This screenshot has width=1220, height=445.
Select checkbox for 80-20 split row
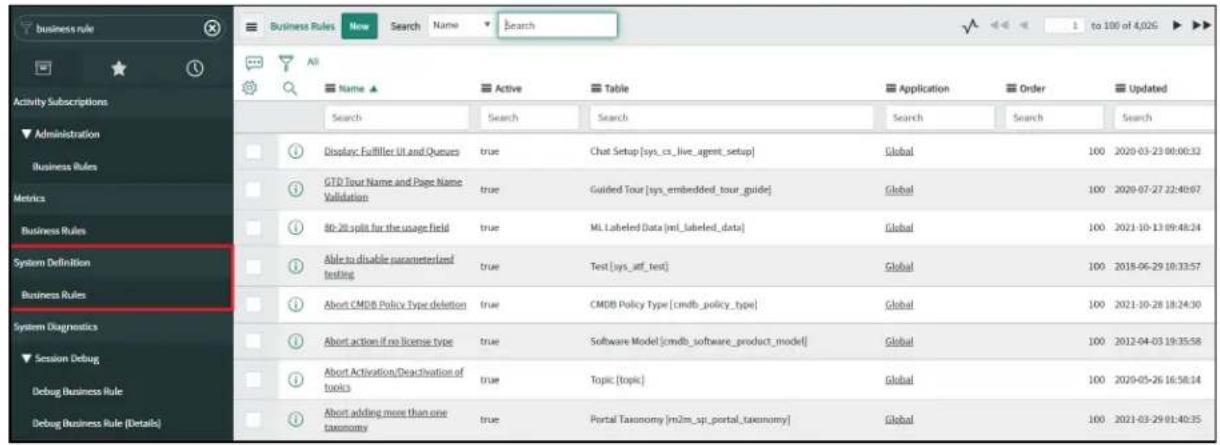pos(255,228)
